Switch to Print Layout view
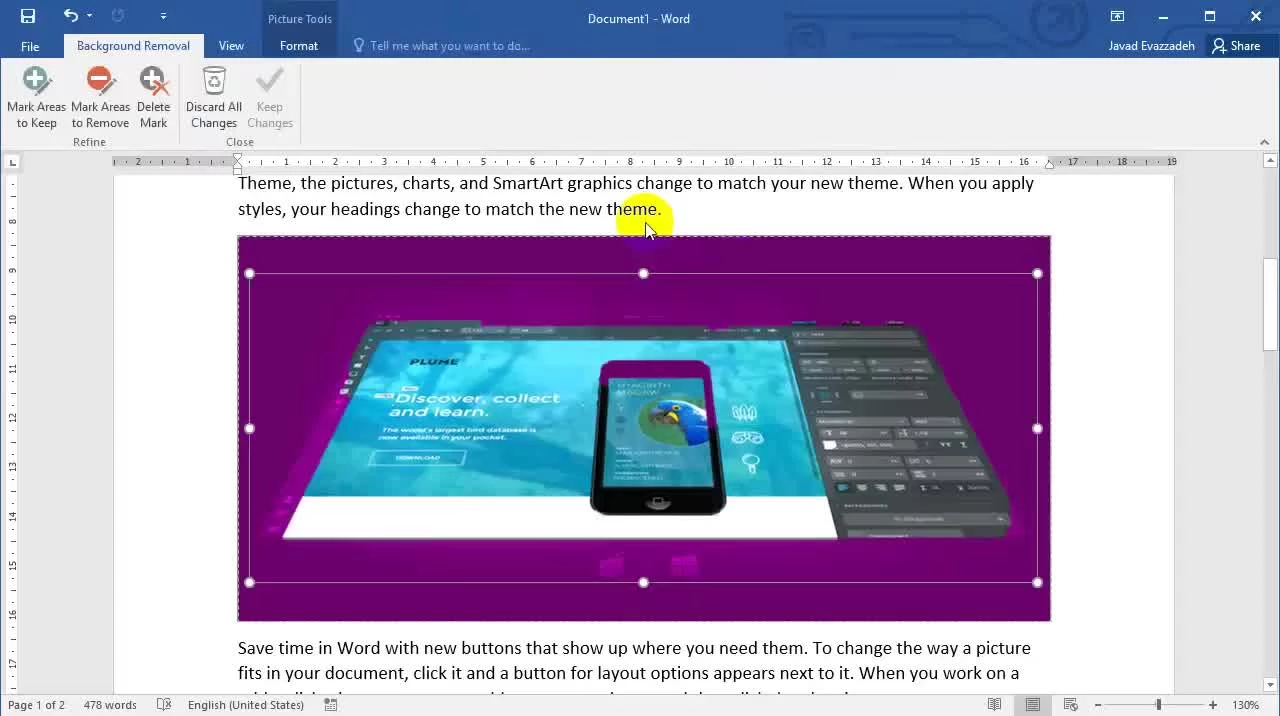Viewport: 1280px width, 716px height. click(1032, 705)
